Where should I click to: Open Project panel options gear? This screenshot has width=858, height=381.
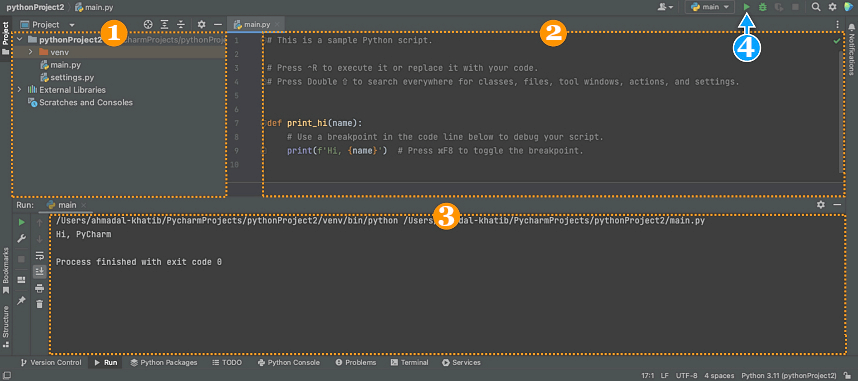click(x=201, y=25)
